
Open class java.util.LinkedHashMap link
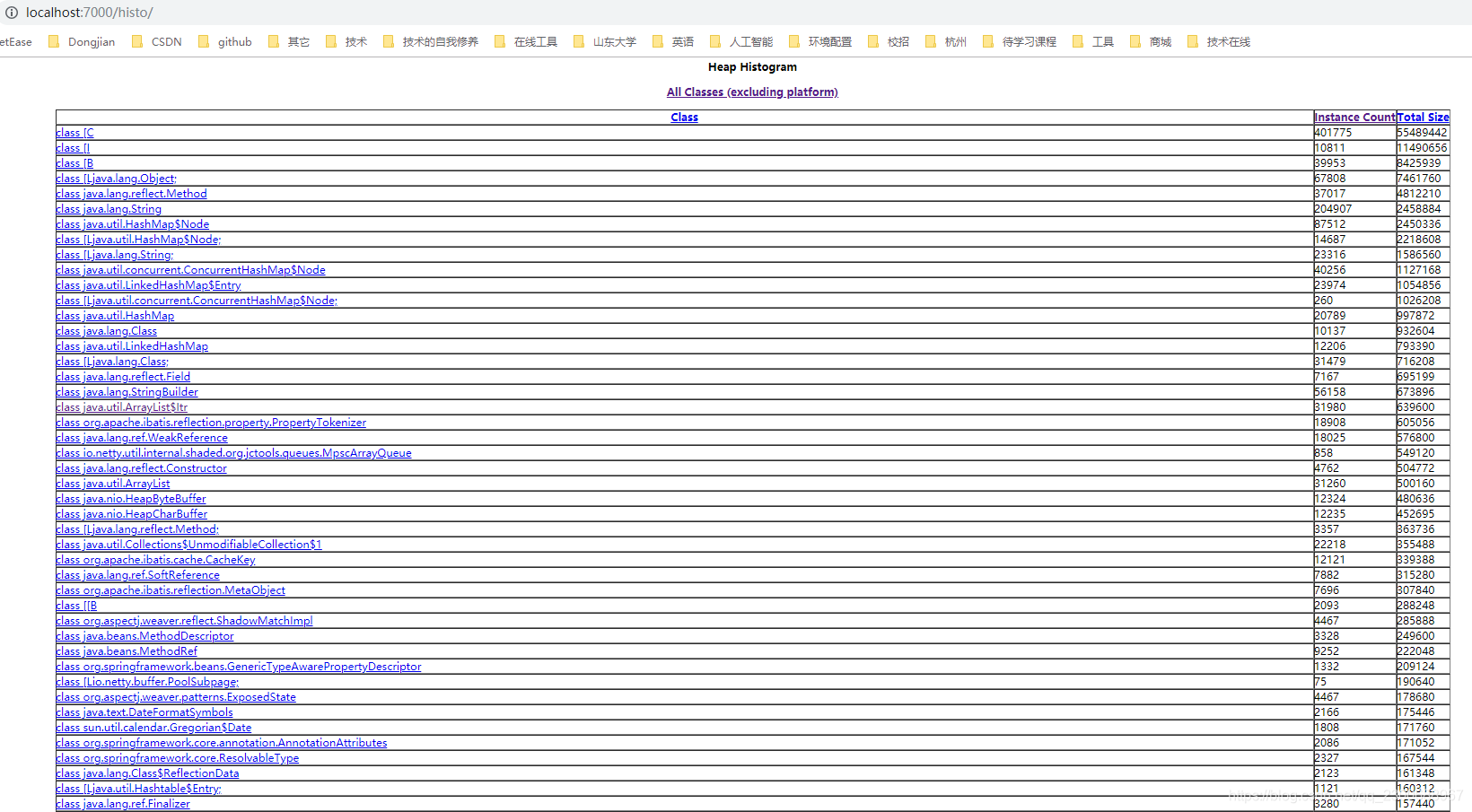tap(132, 346)
